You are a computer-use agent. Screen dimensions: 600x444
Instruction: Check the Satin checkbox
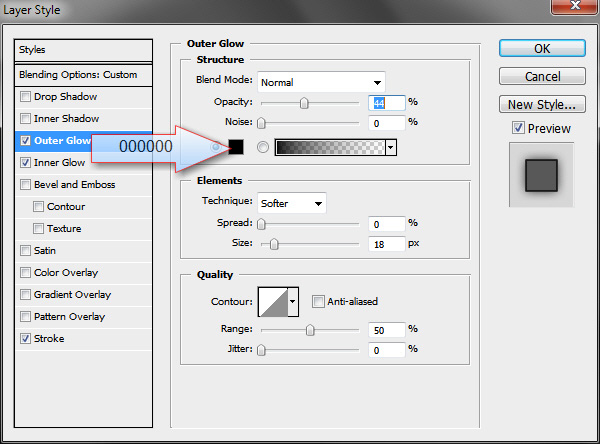click(x=25, y=250)
